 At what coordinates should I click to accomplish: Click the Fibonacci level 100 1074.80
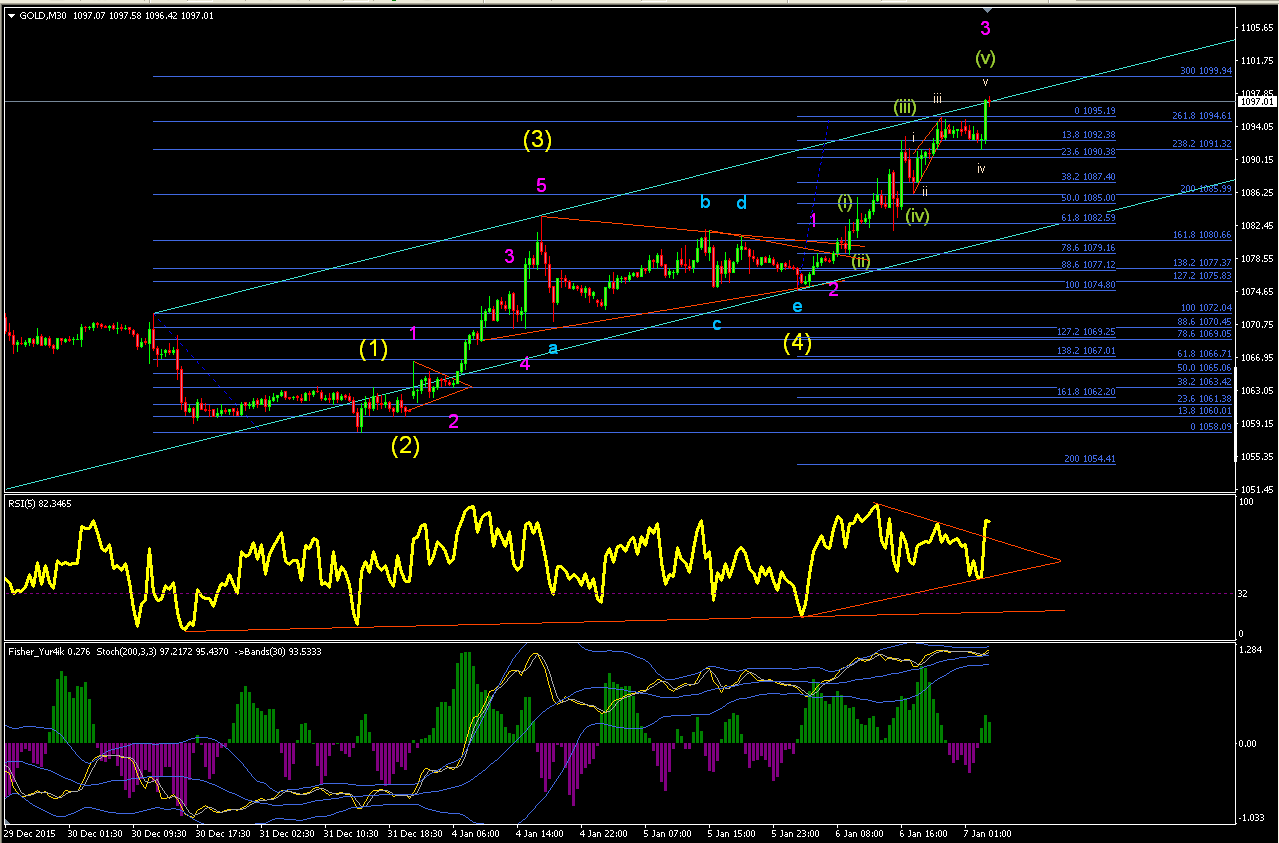[x=1091, y=285]
